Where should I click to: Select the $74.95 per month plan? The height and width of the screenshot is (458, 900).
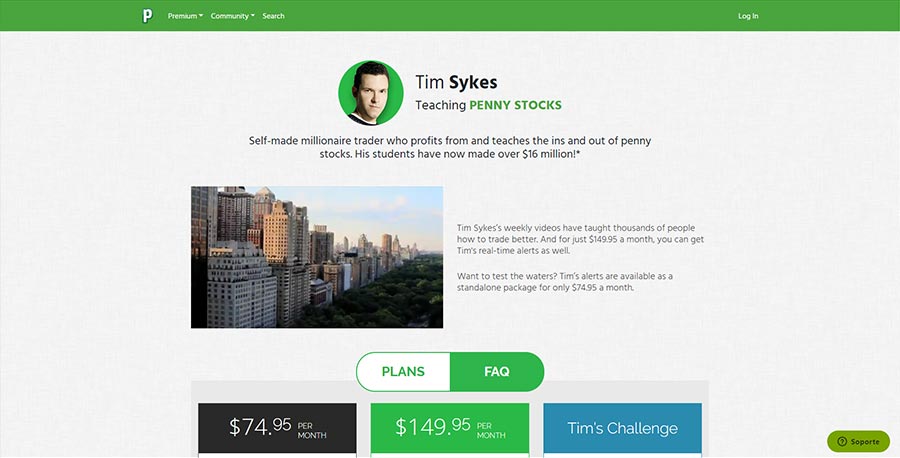pyautogui.click(x=277, y=428)
